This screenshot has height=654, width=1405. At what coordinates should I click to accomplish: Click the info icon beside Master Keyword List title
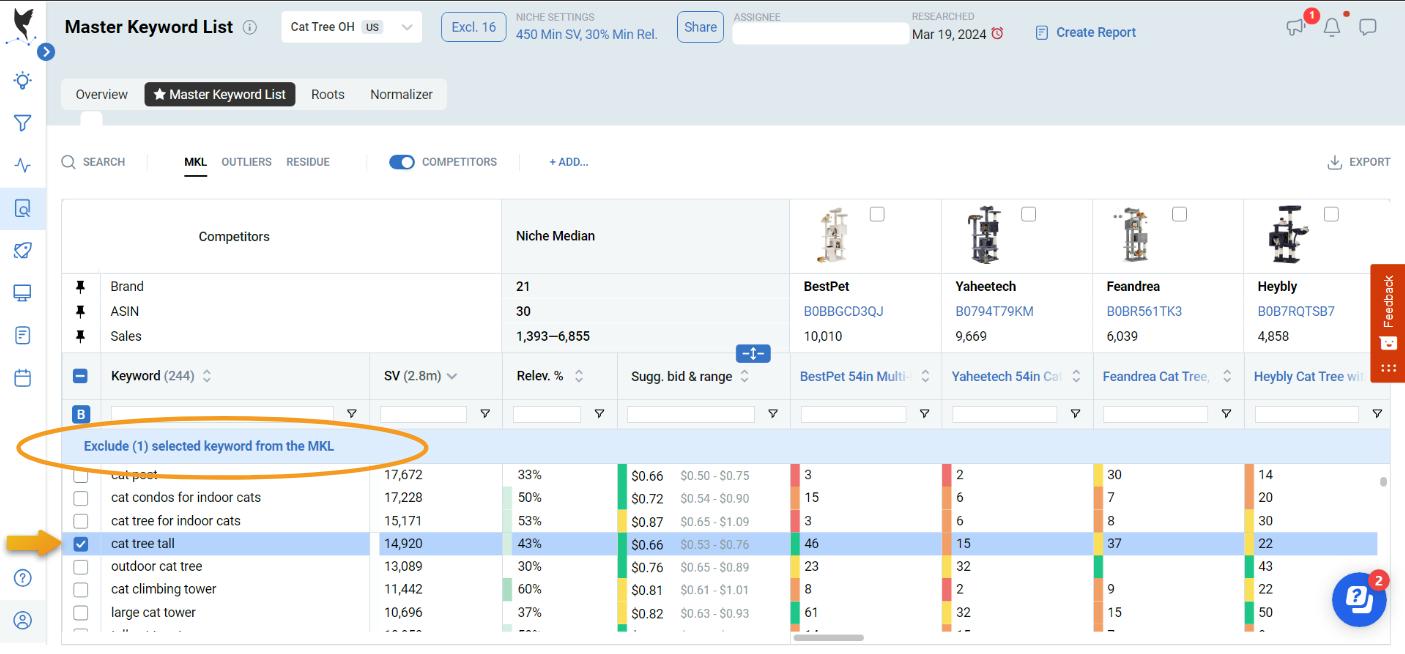[x=250, y=27]
